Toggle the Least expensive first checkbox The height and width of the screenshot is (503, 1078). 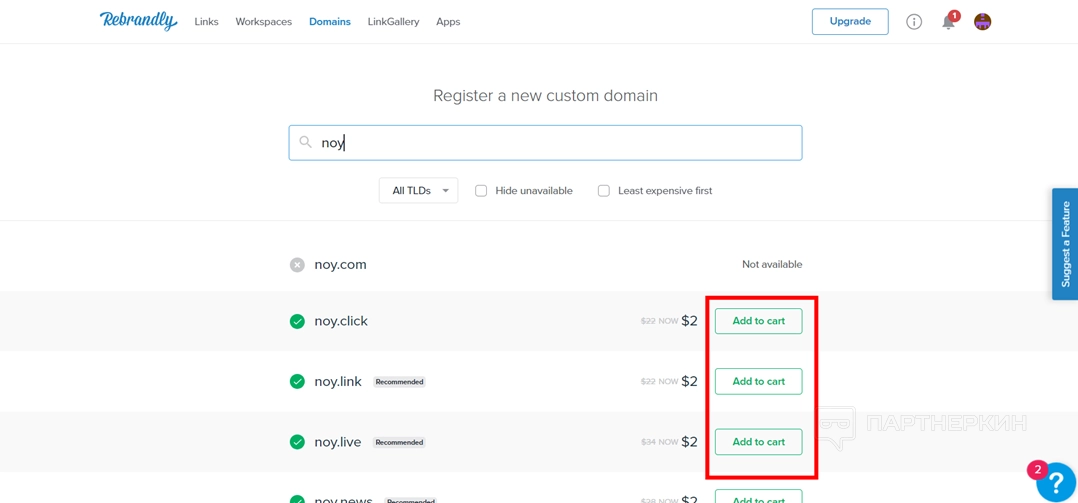click(x=604, y=191)
